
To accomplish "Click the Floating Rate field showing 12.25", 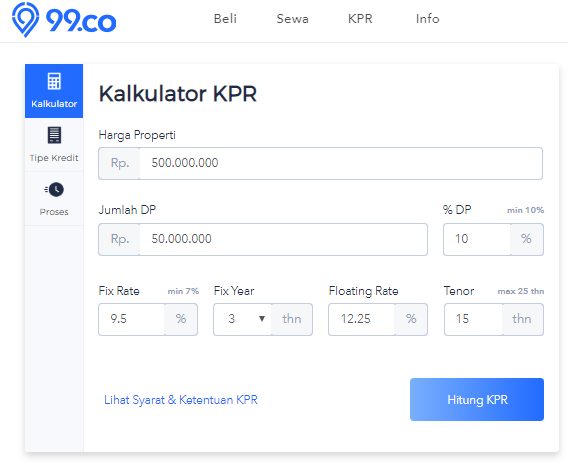I will (362, 319).
